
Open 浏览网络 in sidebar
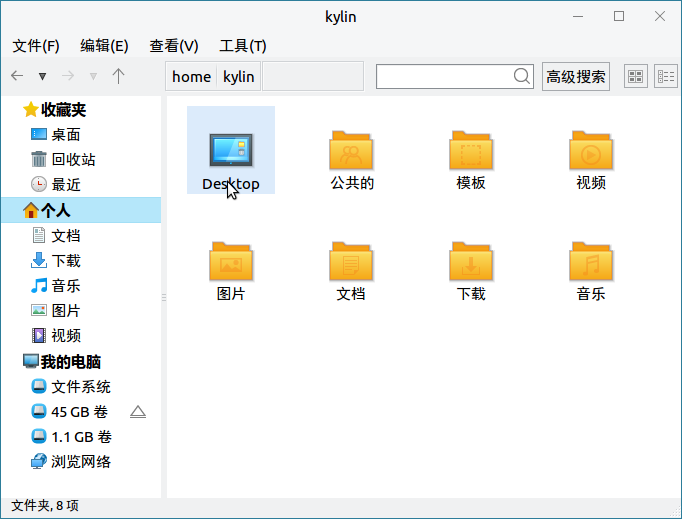click(x=70, y=462)
